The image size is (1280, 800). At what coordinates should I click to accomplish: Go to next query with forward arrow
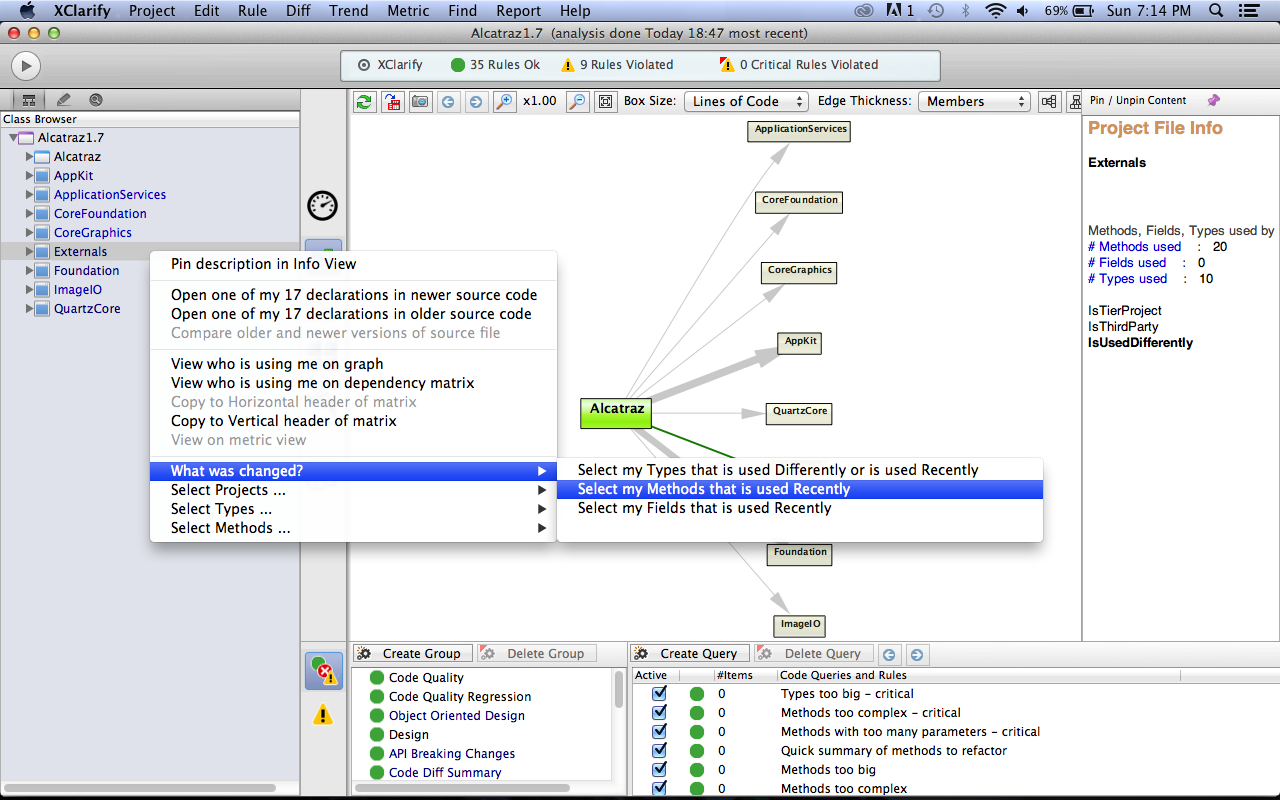pos(916,655)
